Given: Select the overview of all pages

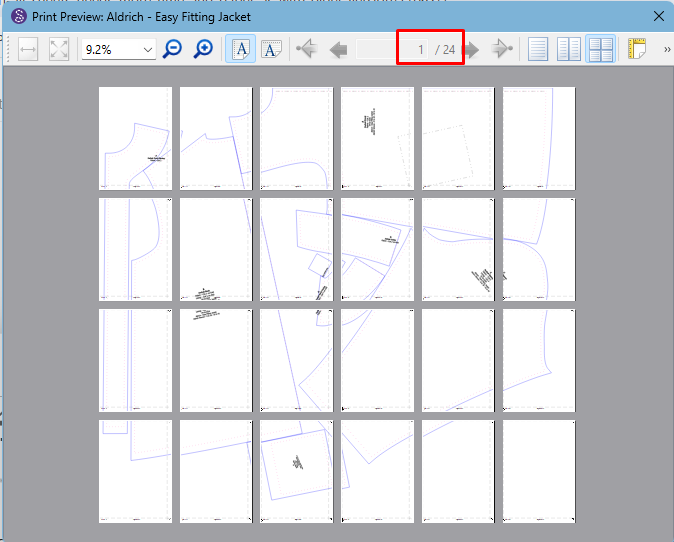Looking at the screenshot, I should pos(600,49).
